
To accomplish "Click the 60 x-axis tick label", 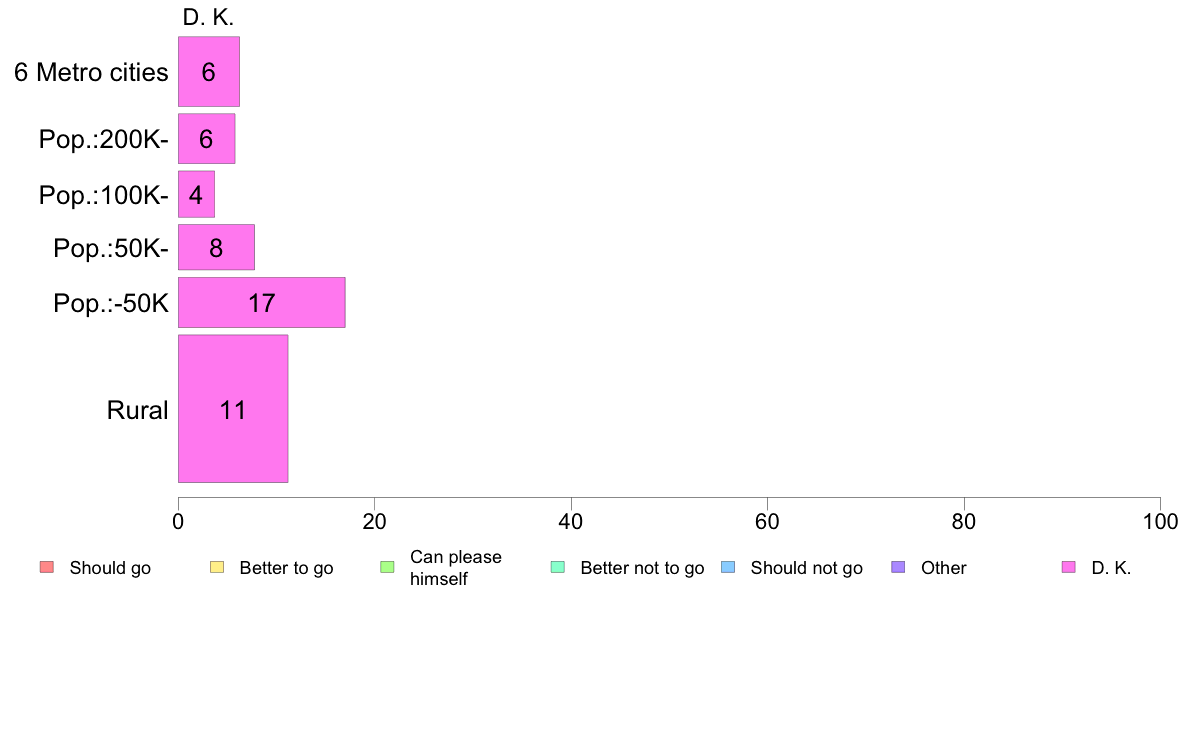I will [x=767, y=521].
